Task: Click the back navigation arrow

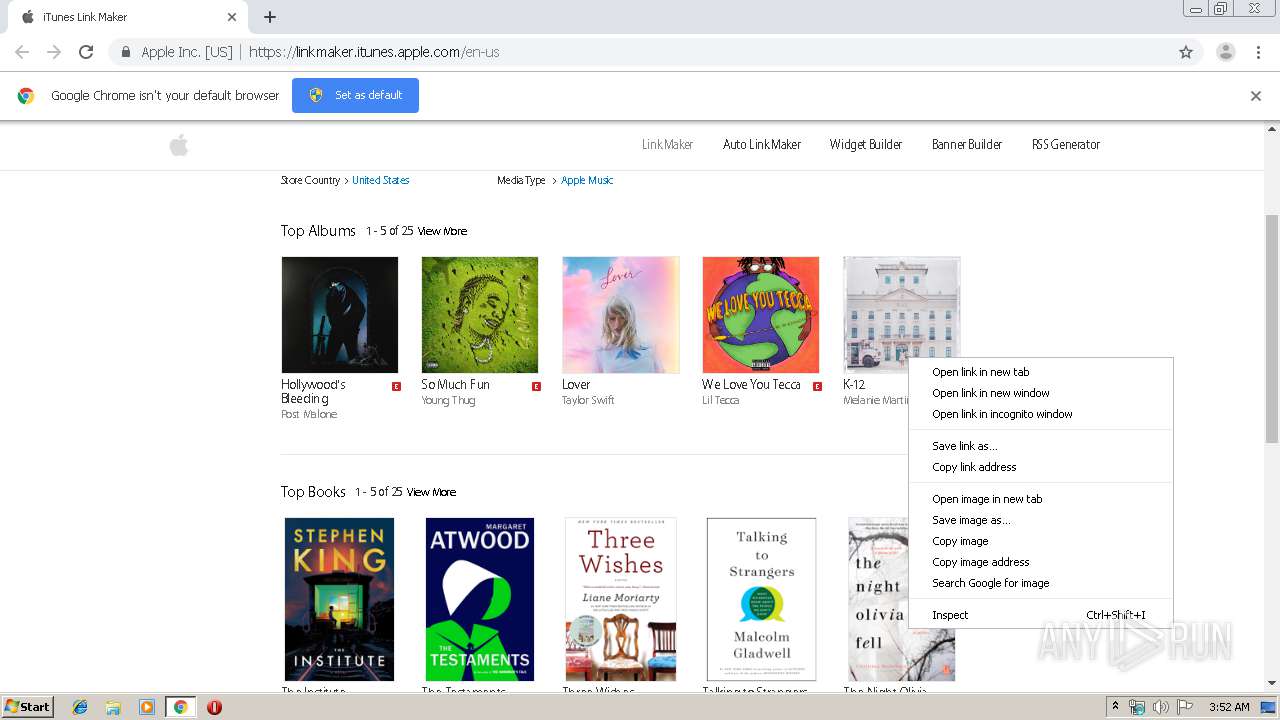Action: pos(22,52)
